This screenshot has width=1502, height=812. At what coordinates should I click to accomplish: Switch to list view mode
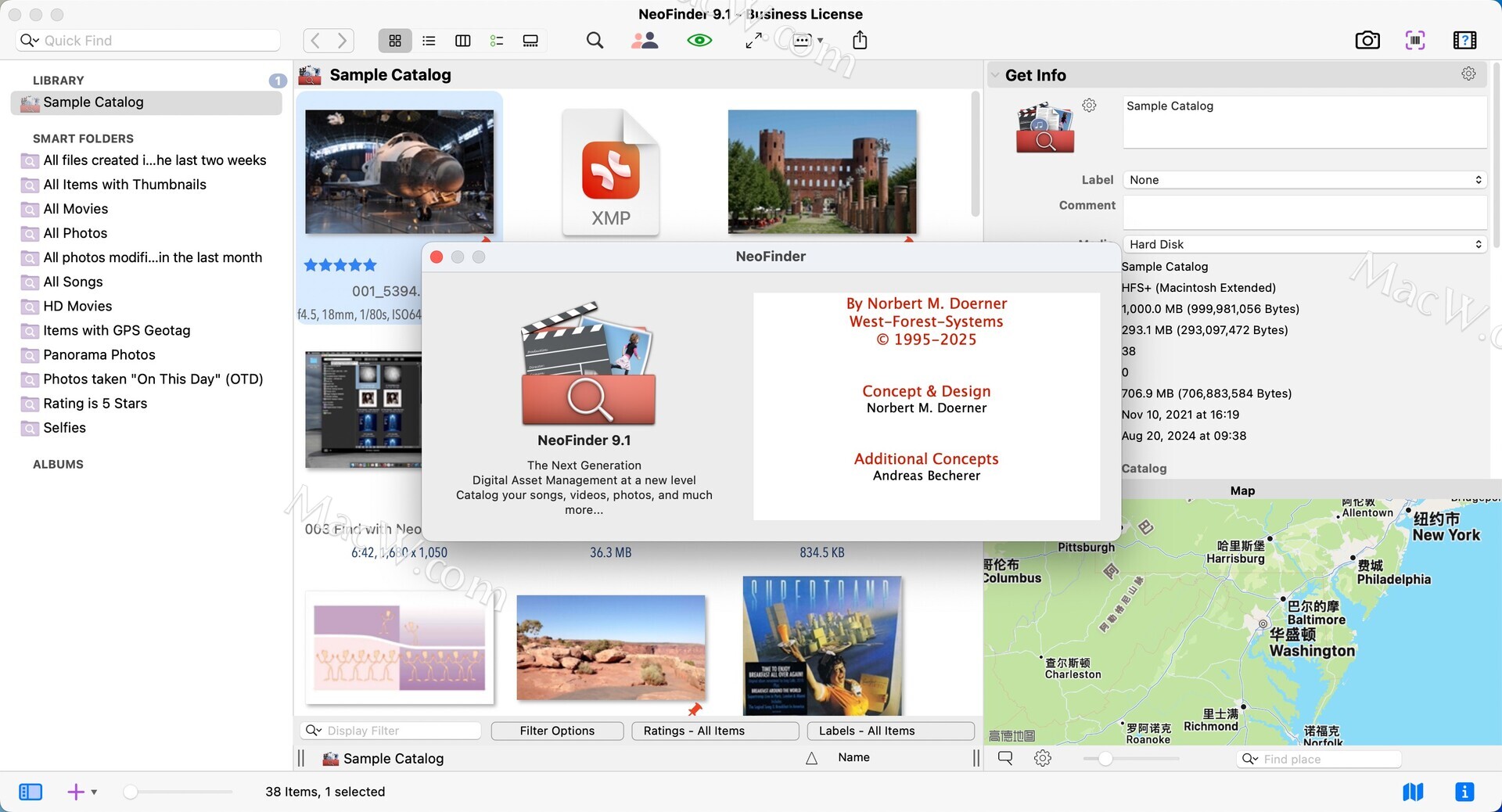(429, 41)
